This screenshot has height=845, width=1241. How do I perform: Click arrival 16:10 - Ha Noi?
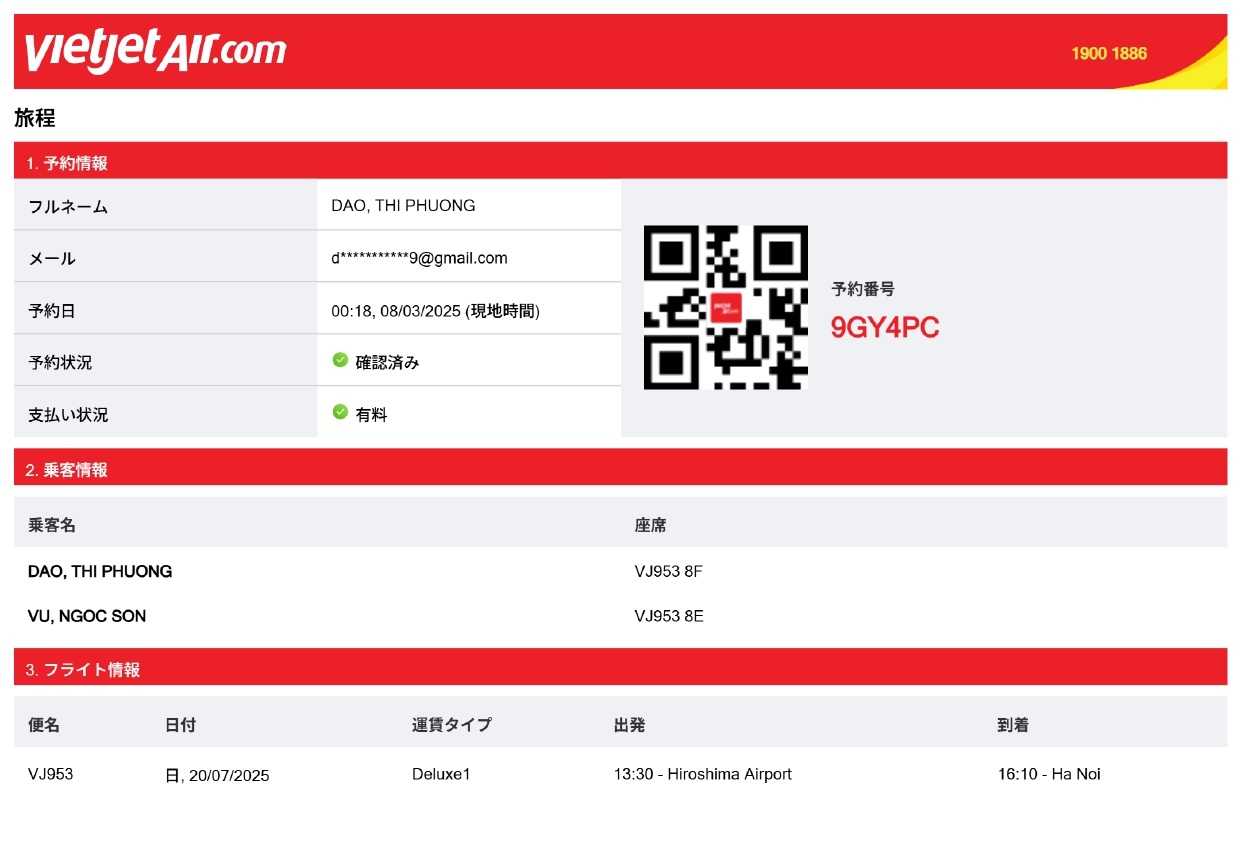(1049, 774)
